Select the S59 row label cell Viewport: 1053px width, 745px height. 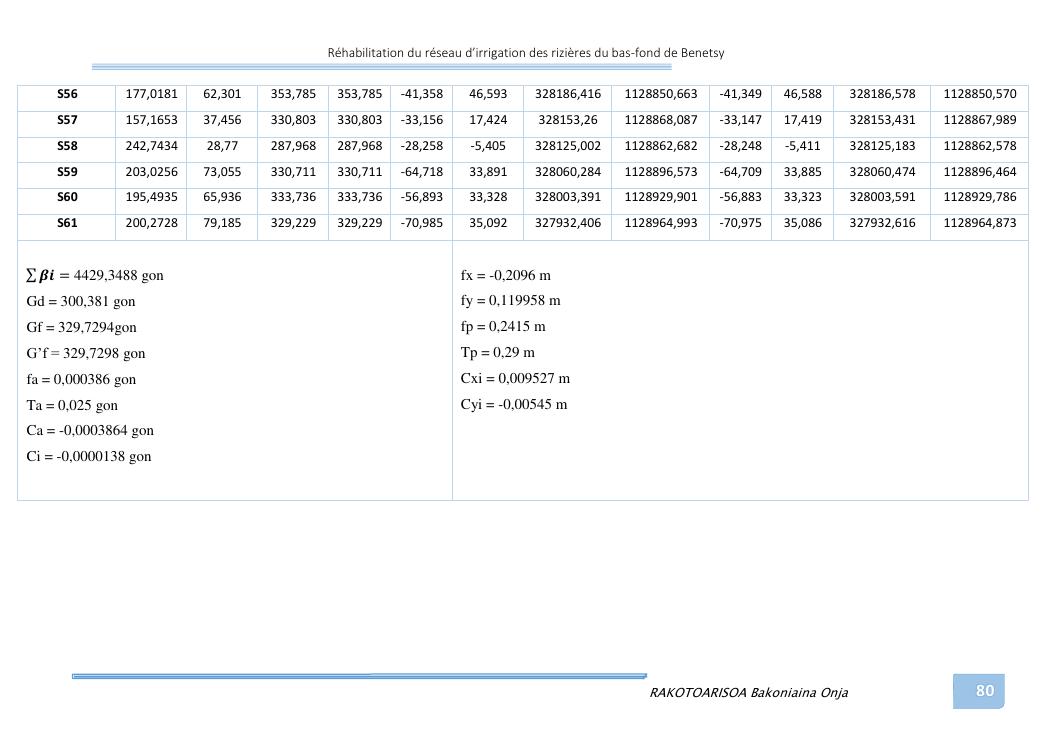coord(67,172)
